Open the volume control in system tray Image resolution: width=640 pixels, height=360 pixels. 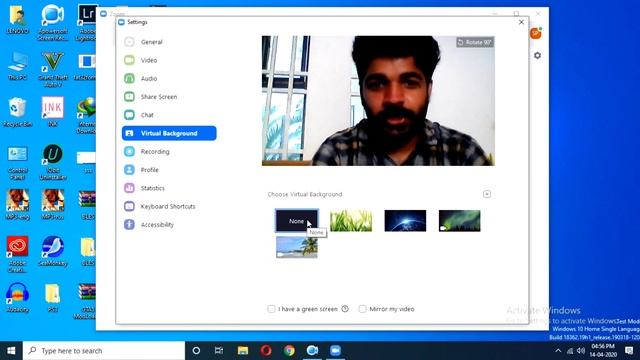coord(581,351)
